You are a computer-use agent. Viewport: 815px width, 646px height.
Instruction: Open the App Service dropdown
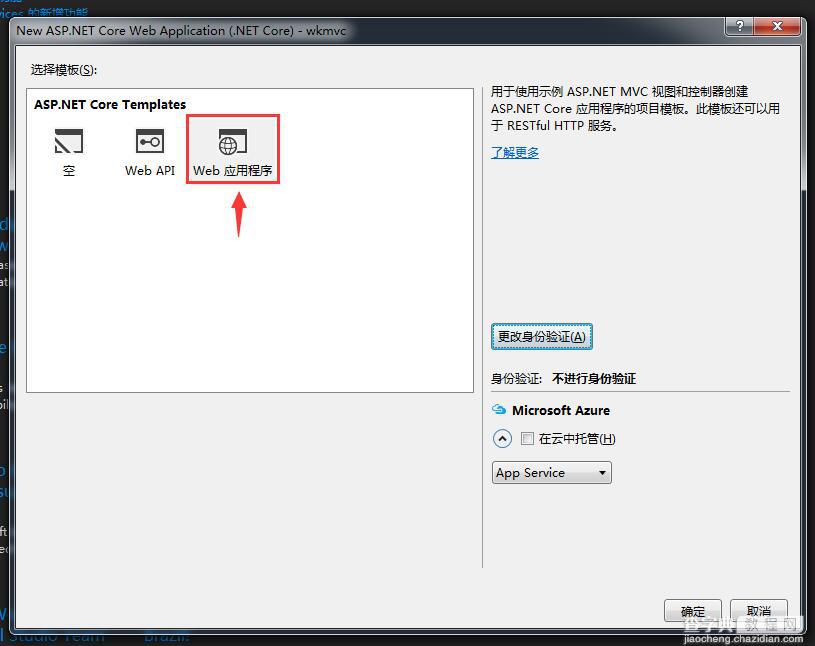tap(551, 472)
